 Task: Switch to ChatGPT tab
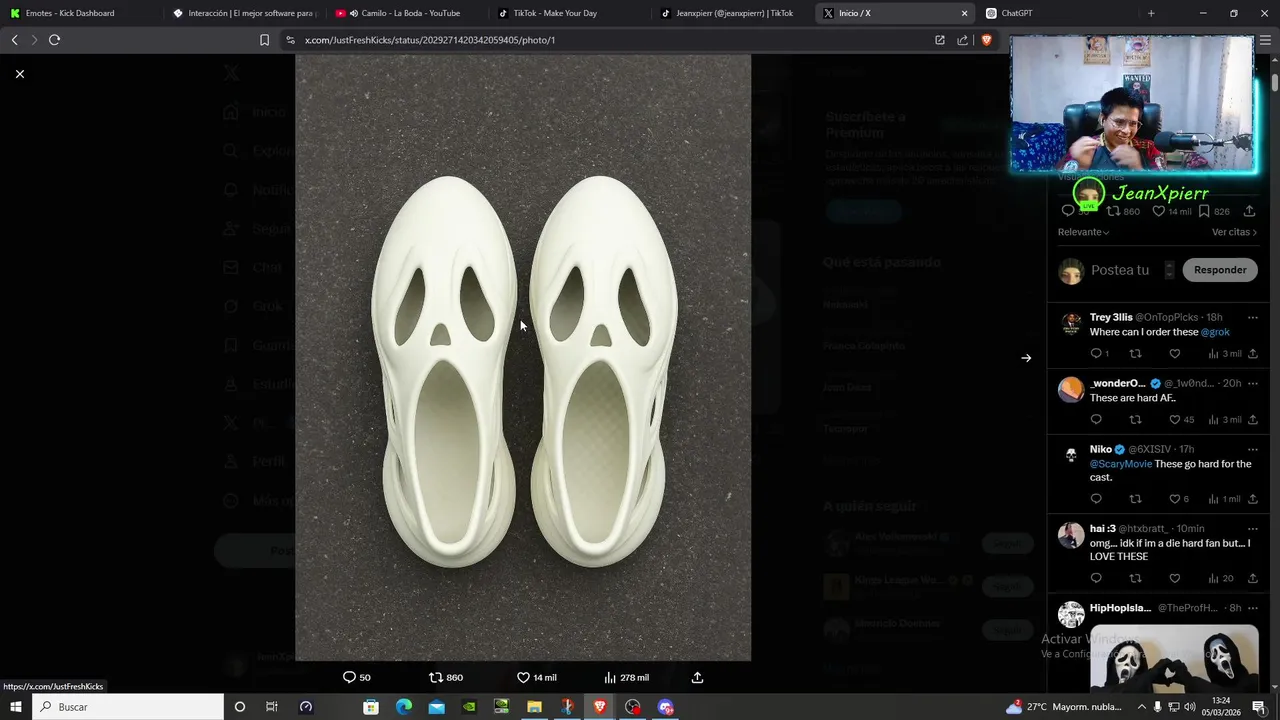pyautogui.click(x=1055, y=13)
